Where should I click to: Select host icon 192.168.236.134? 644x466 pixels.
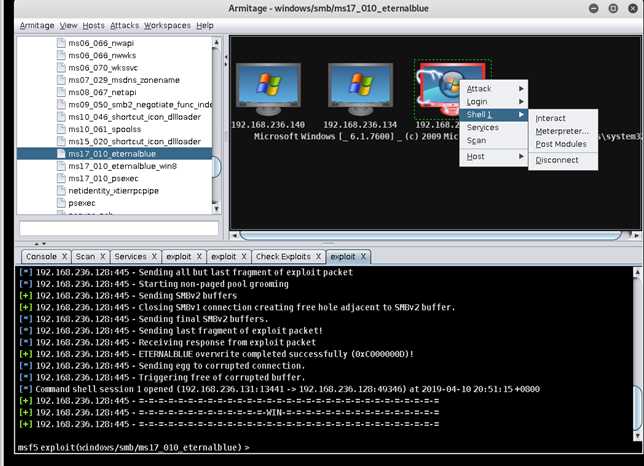(x=360, y=89)
